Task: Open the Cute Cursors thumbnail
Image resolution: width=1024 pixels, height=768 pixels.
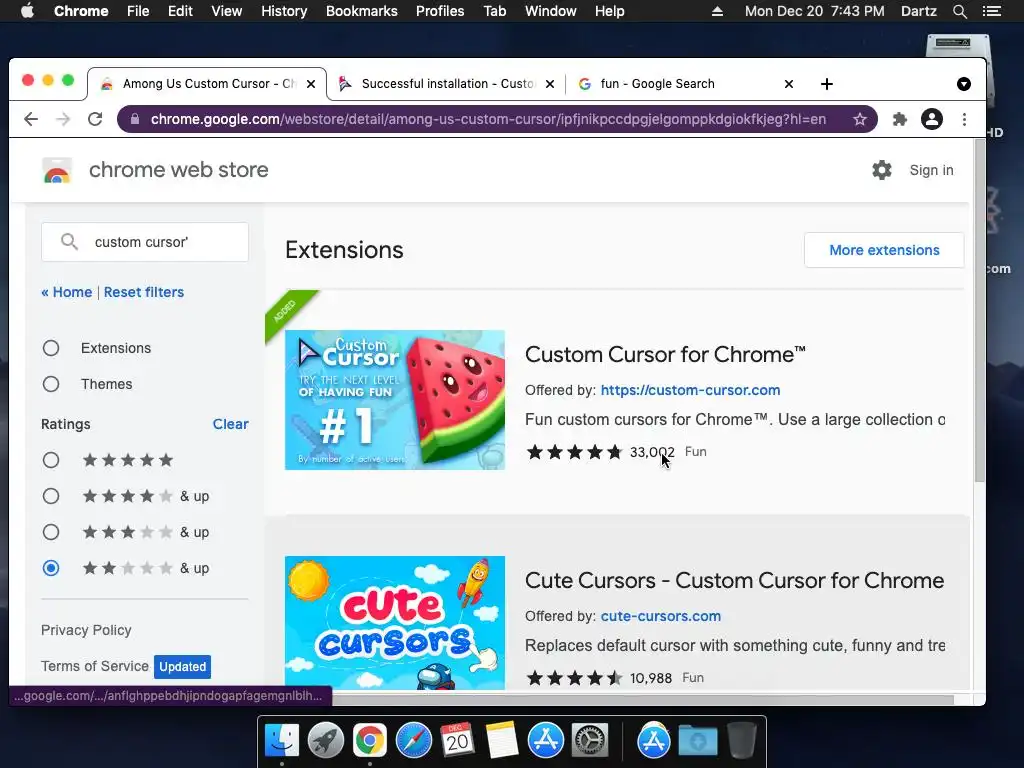Action: click(x=394, y=623)
